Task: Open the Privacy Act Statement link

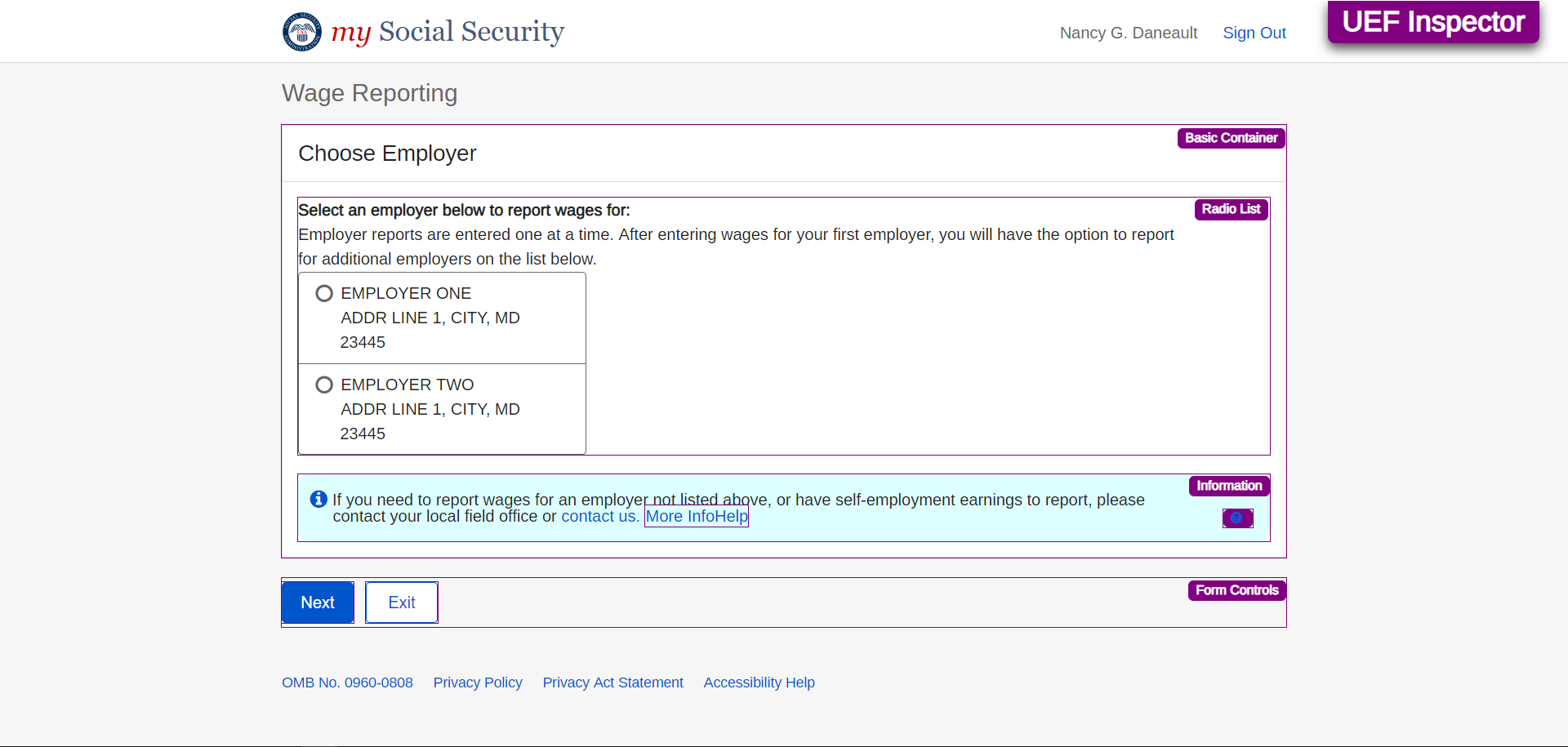Action: 612,683
